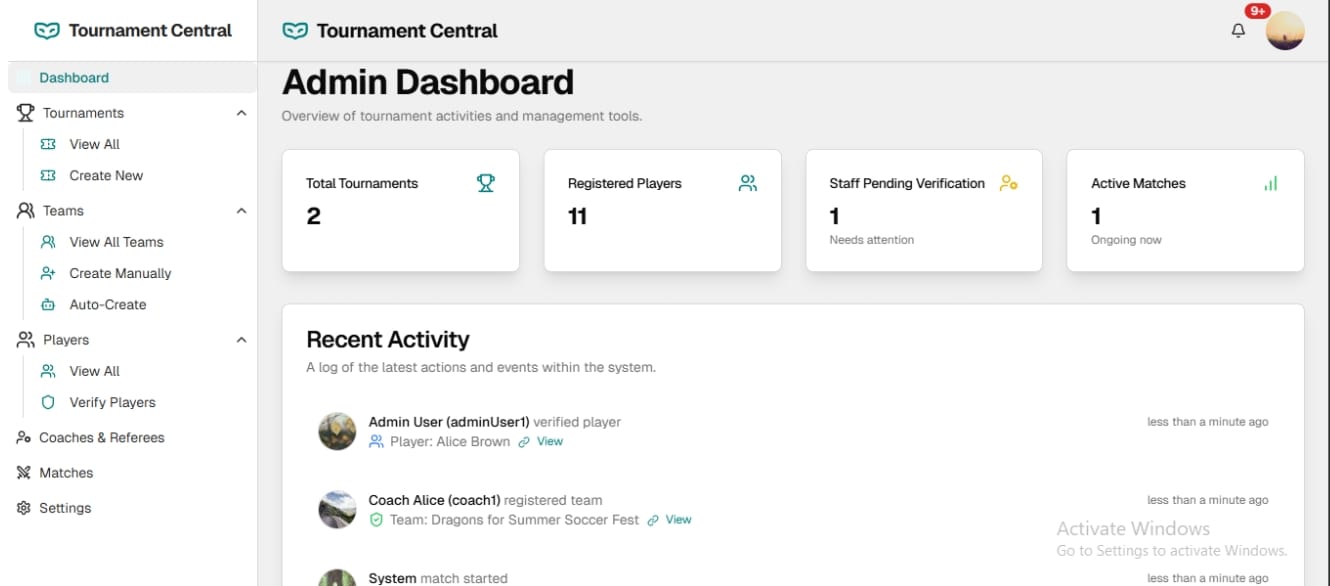Collapse the Players section chevron
The height and width of the screenshot is (586, 1330).
(x=241, y=340)
